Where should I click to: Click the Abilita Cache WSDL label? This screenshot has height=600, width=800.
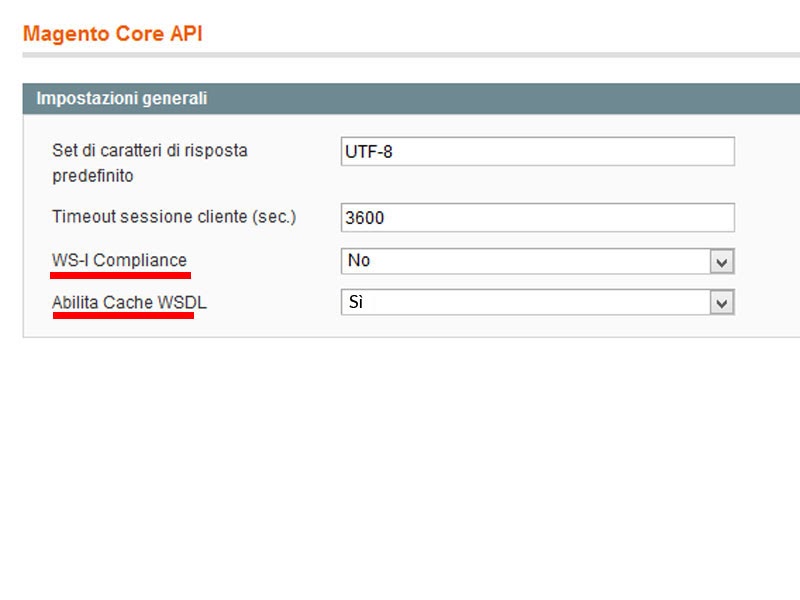[x=129, y=302]
